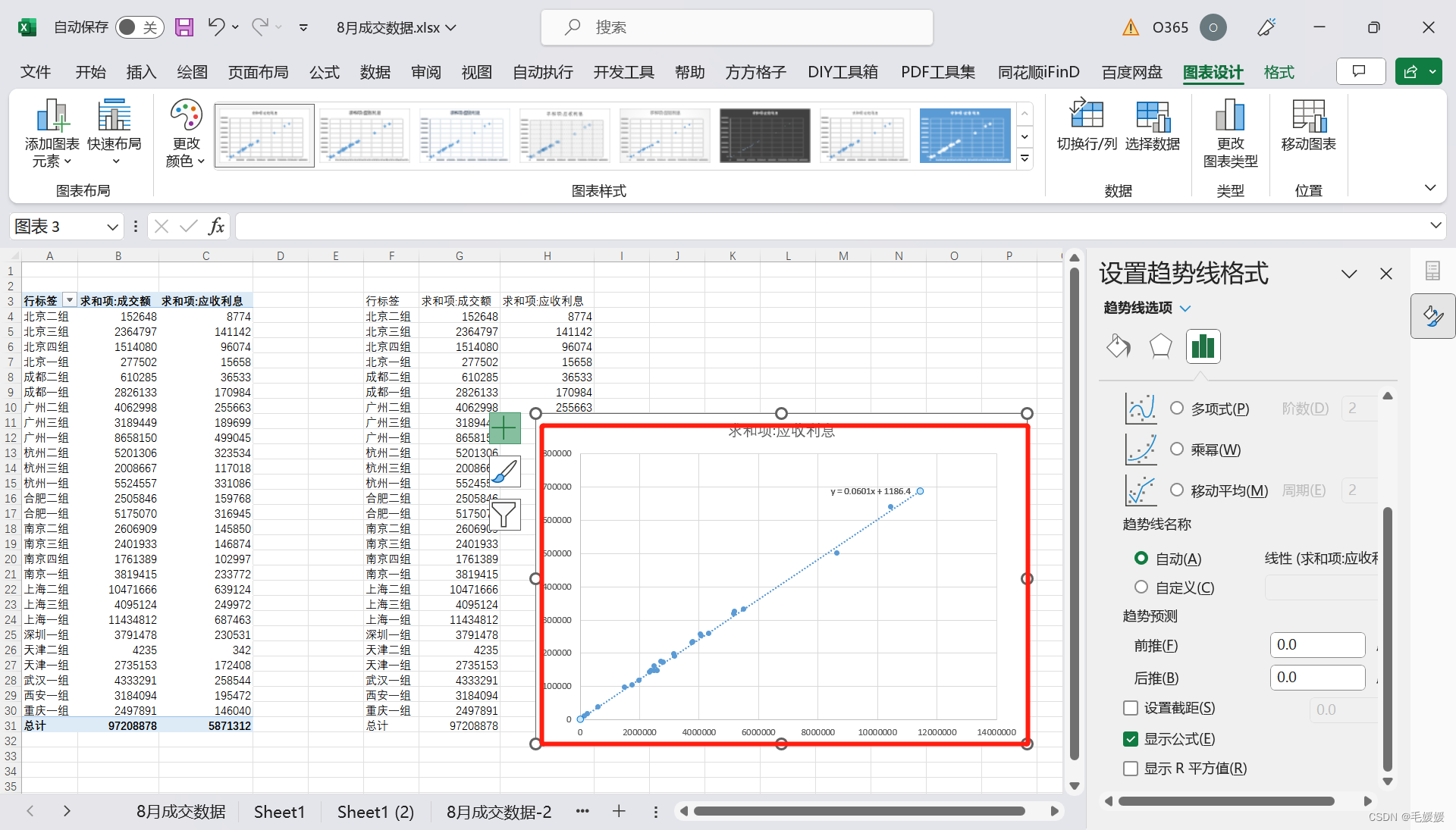Viewport: 1456px width, 830px height.
Task: Expand the chart styles gallery
Action: coord(1025,158)
